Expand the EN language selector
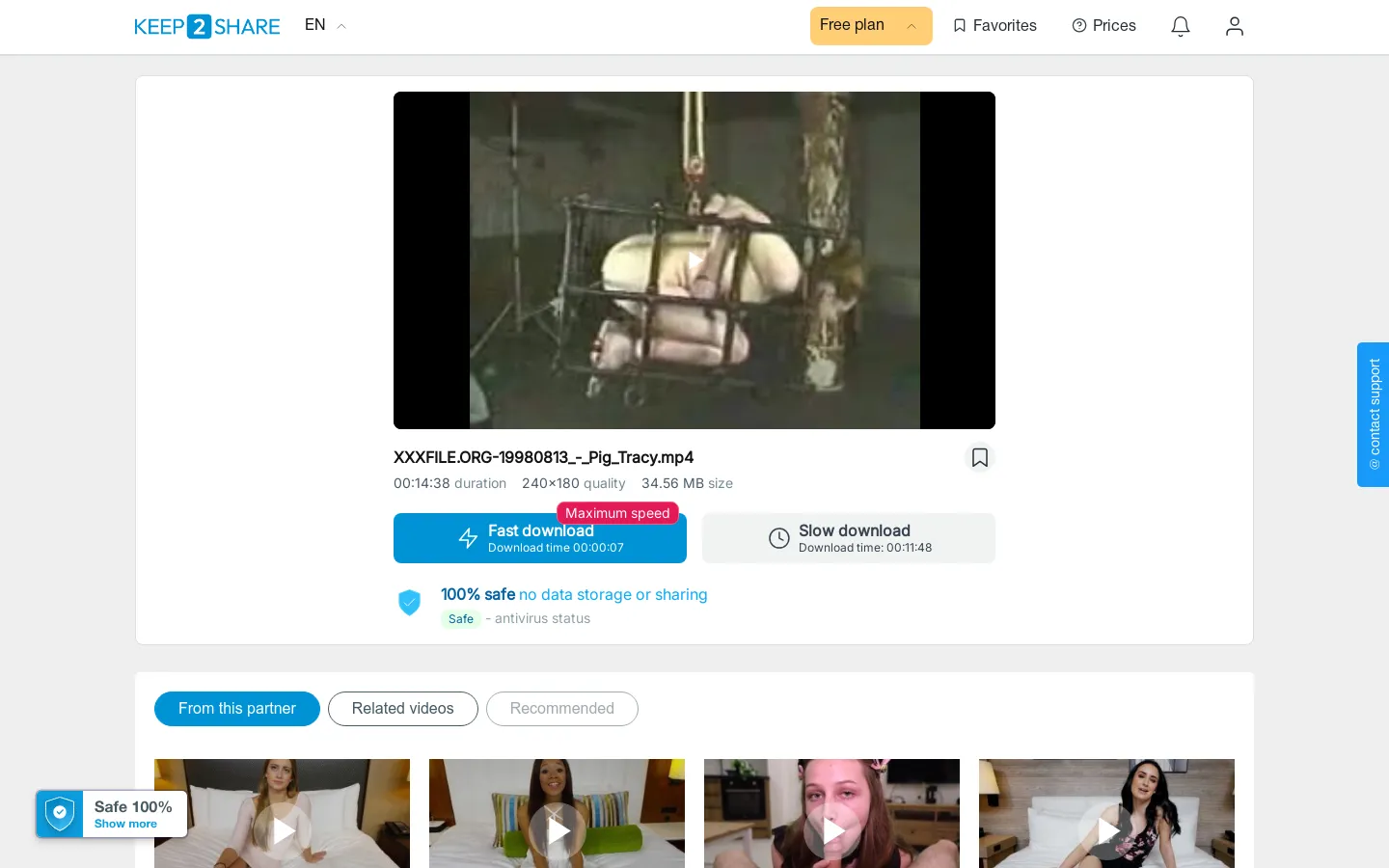Screen dimensions: 1389x868 click(x=325, y=25)
